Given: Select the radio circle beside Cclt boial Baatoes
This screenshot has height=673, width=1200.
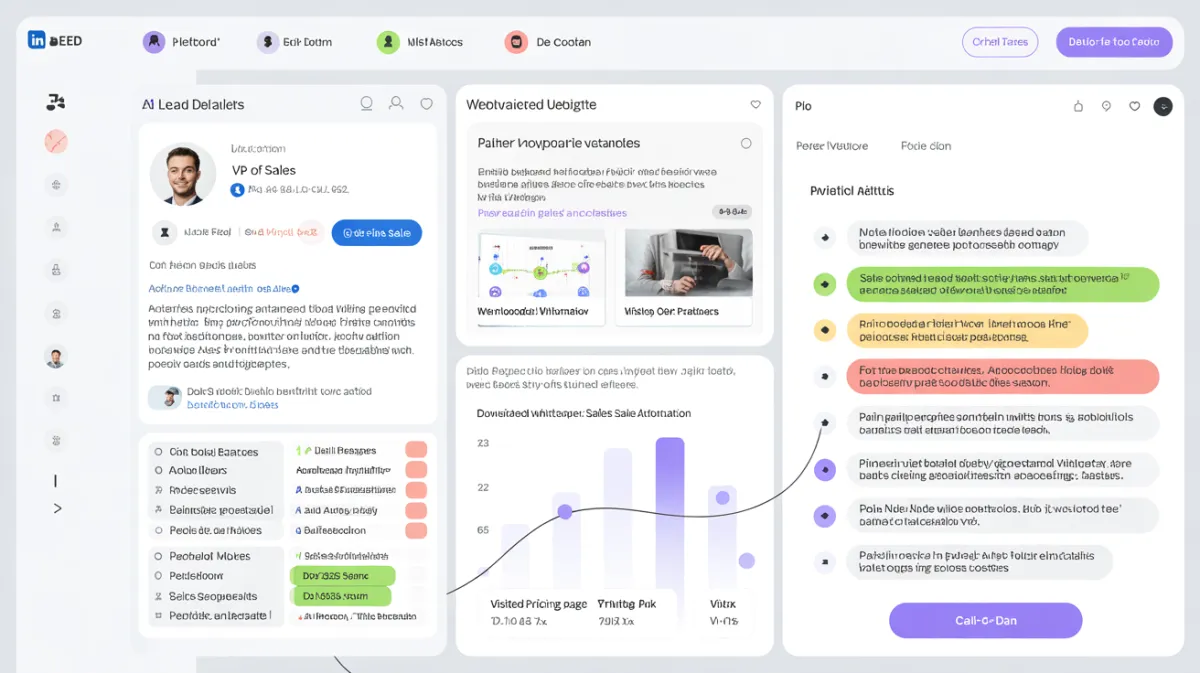Looking at the screenshot, I should 158,452.
